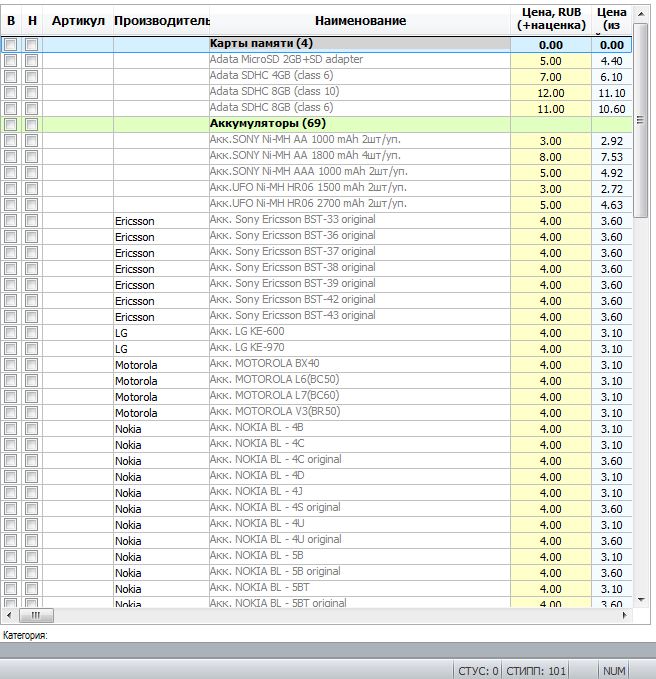Select Акк.UFO Ni-MH HR06 1500 mAh 2шт/уп.
This screenshot has height=679, width=656.
pyautogui.click(x=316, y=189)
